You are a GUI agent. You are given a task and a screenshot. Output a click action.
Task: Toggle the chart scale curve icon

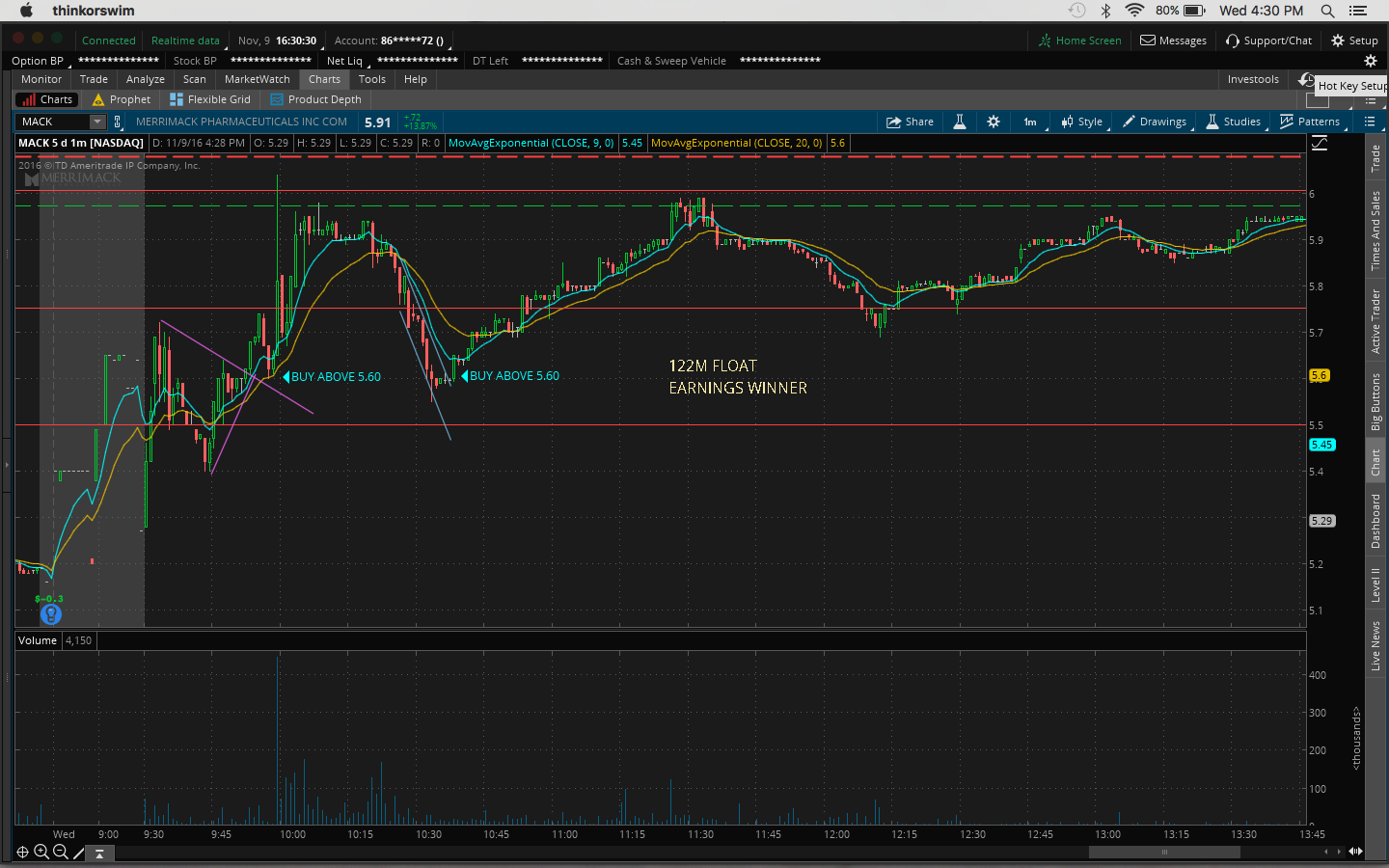pos(1320,143)
